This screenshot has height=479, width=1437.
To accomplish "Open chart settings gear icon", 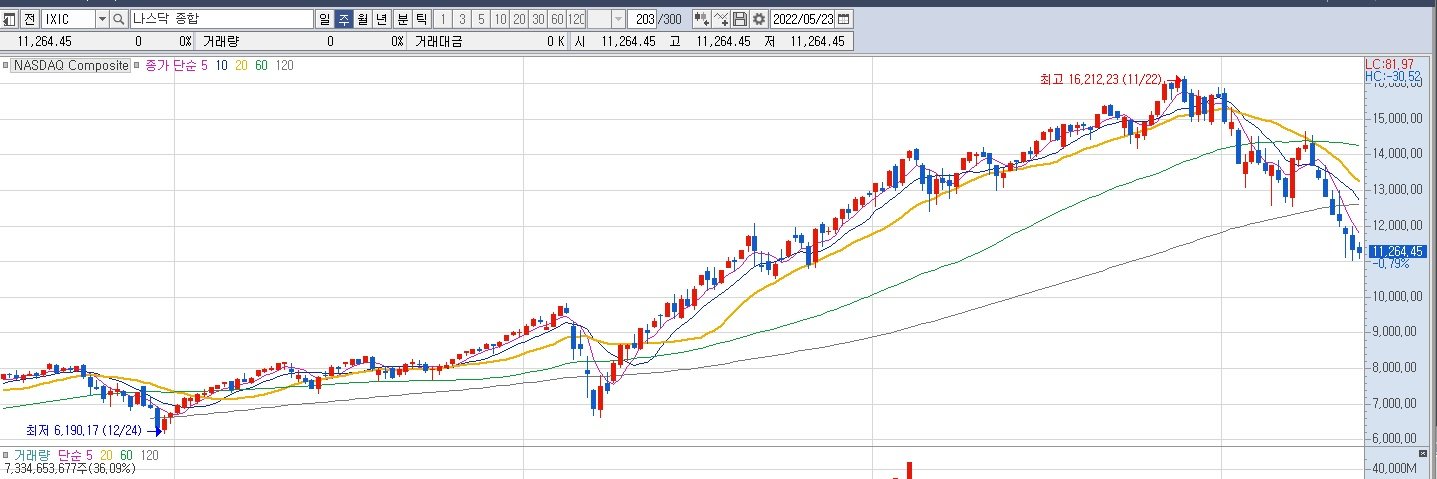I will (759, 19).
